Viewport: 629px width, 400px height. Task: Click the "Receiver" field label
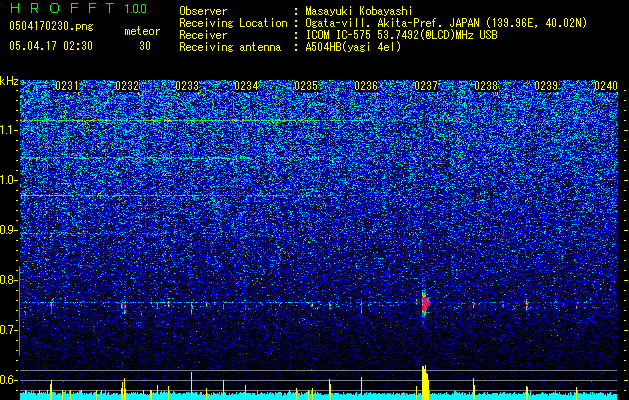pos(203,35)
